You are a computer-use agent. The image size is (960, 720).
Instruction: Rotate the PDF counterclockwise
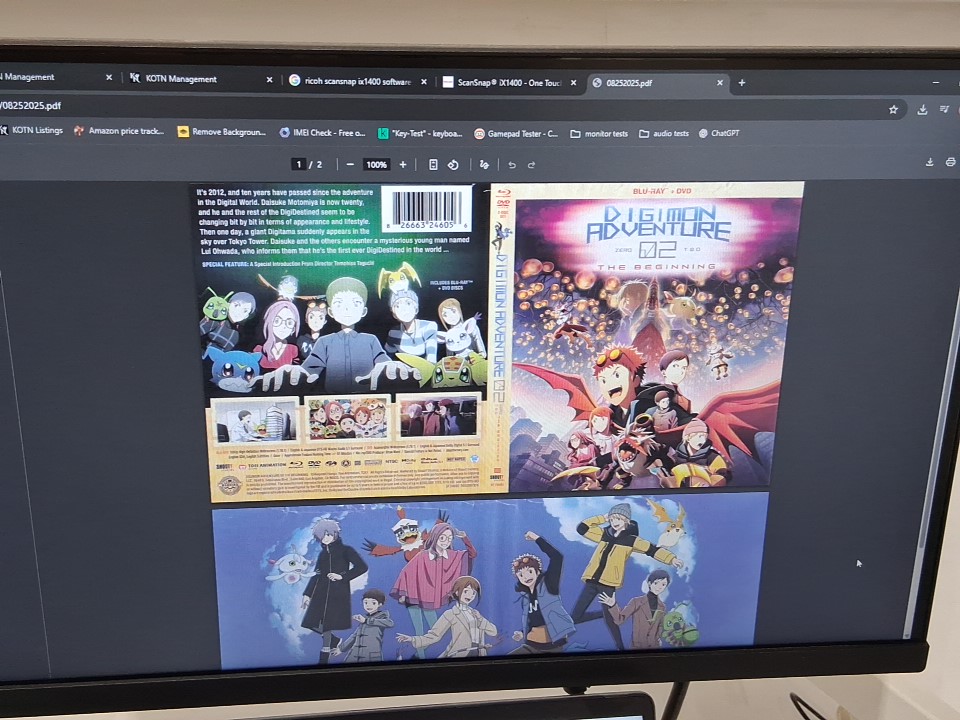tap(453, 165)
